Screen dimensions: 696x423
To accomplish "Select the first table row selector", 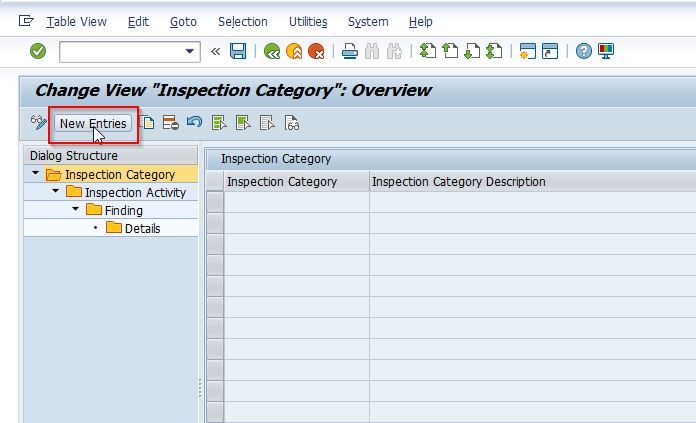I will 215,202.
